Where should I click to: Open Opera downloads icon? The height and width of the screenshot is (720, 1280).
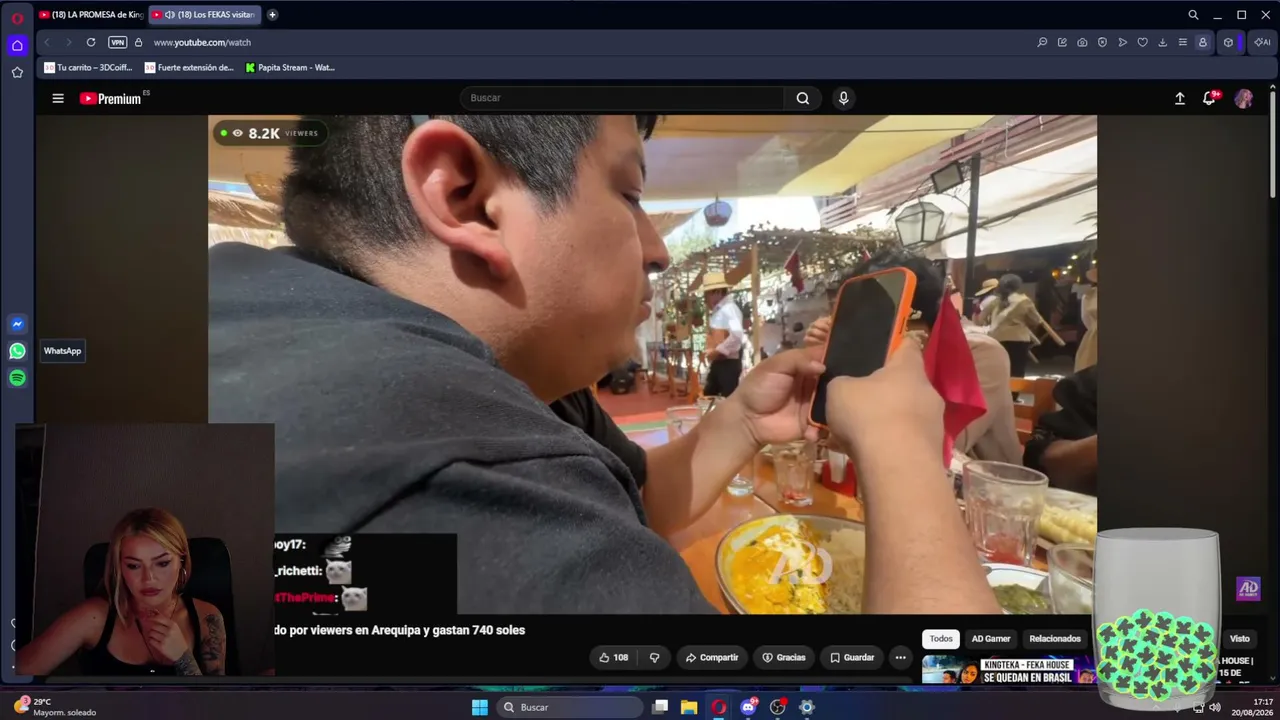(x=1162, y=42)
